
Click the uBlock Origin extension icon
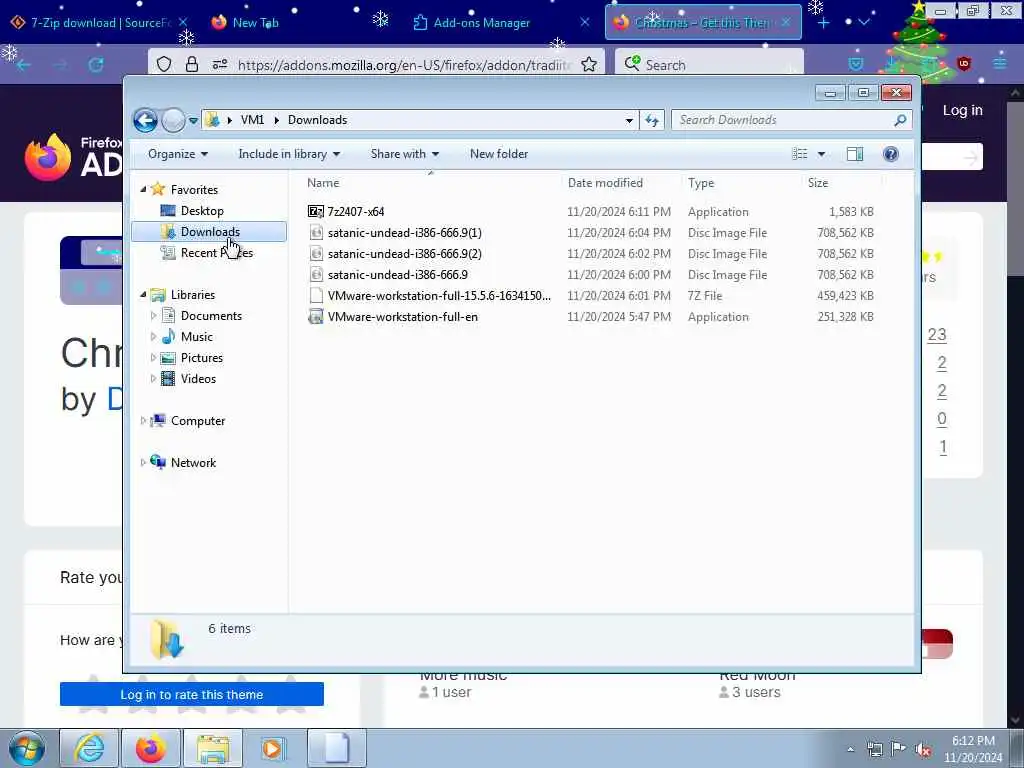[963, 63]
